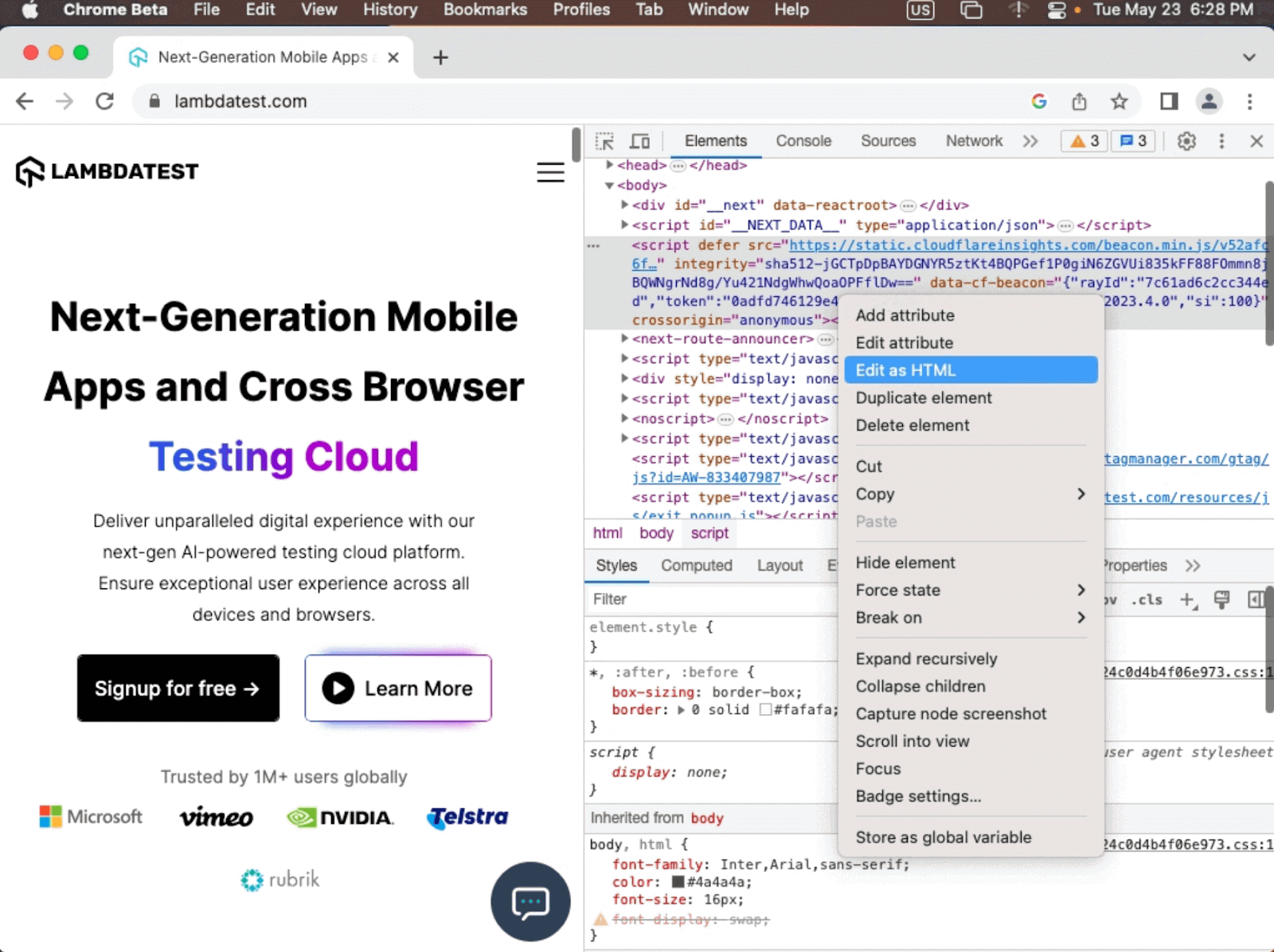Open DevTools settings gear

tap(1186, 142)
